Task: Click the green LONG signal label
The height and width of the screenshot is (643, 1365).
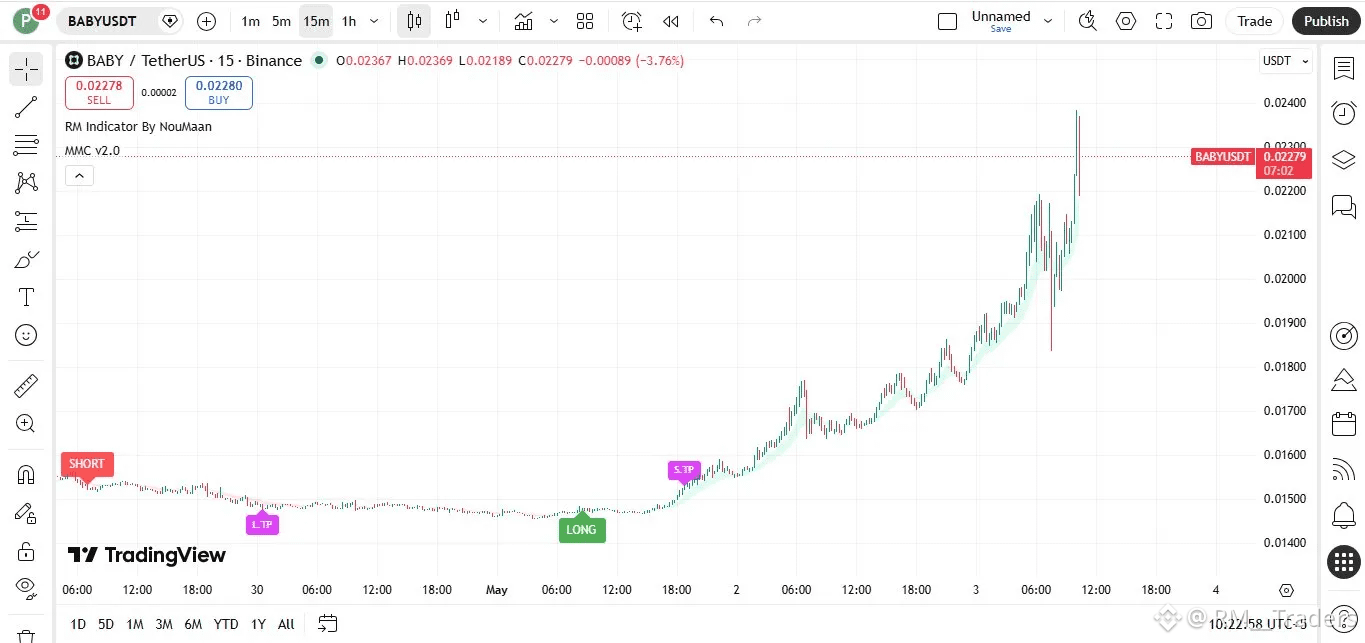Action: pyautogui.click(x=581, y=529)
